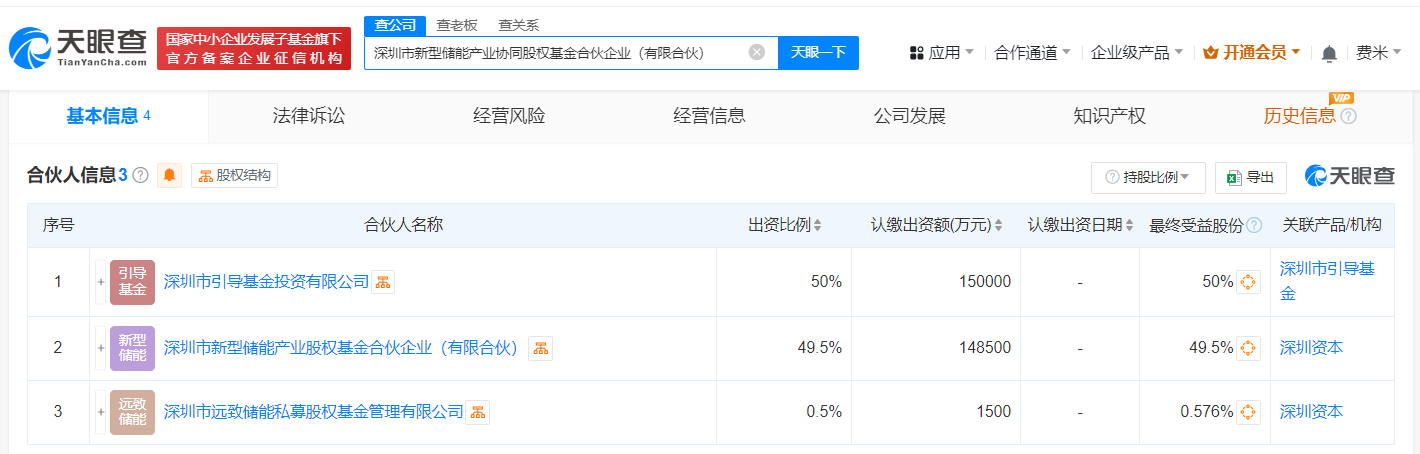Expand row 3 partner details
The width and height of the screenshot is (1420, 454).
pos(100,412)
